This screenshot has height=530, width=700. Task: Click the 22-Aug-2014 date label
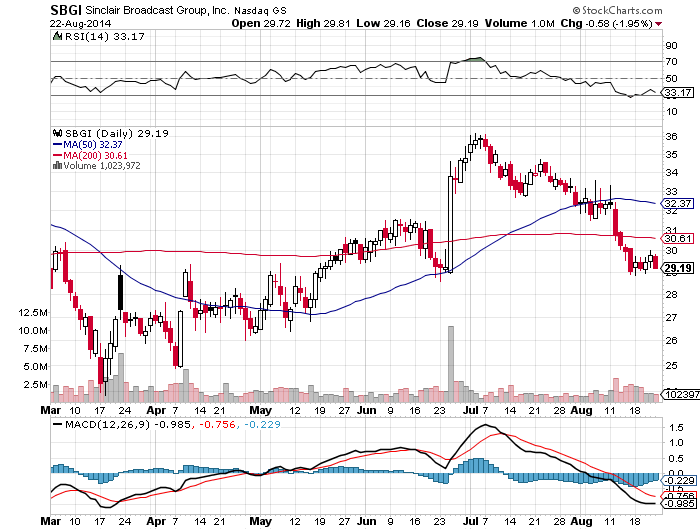coord(80,24)
